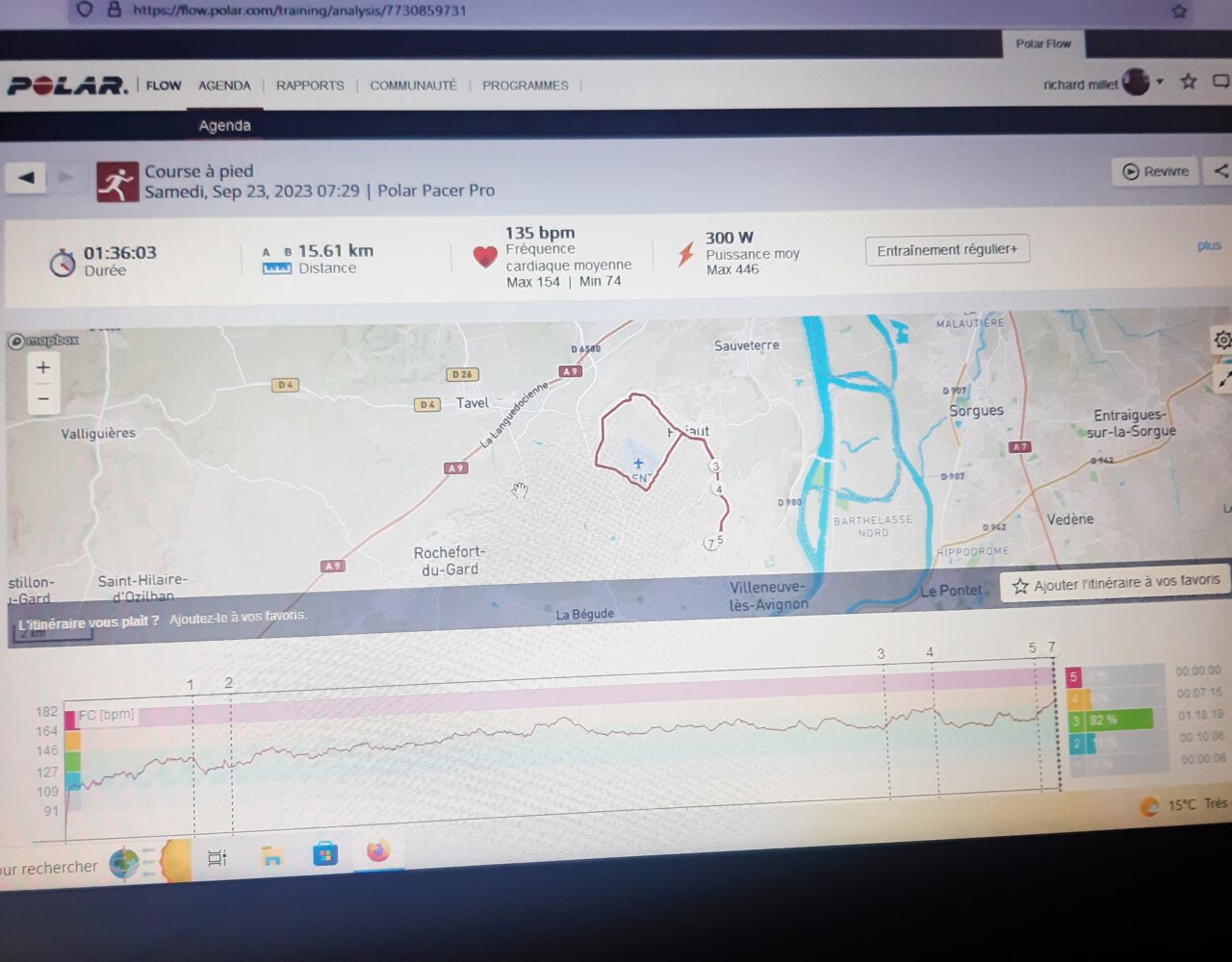Open the AGENDA menu
1232x962 pixels.
click(x=224, y=86)
